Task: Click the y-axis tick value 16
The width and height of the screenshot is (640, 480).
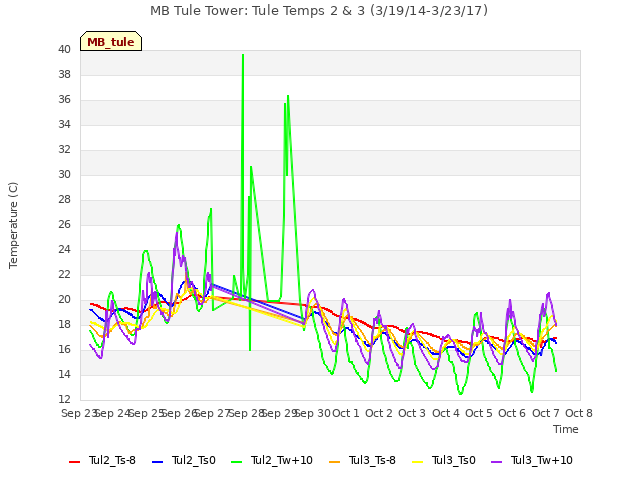Action: [64, 349]
